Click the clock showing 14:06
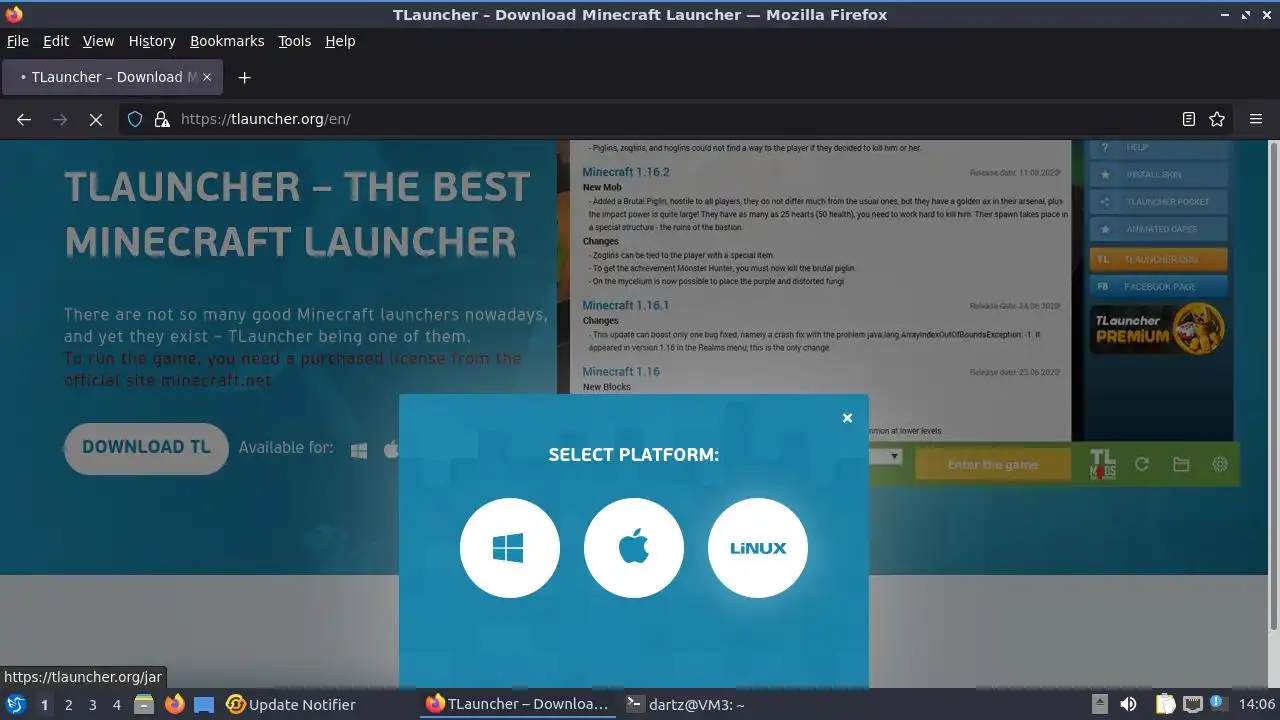 click(1256, 704)
